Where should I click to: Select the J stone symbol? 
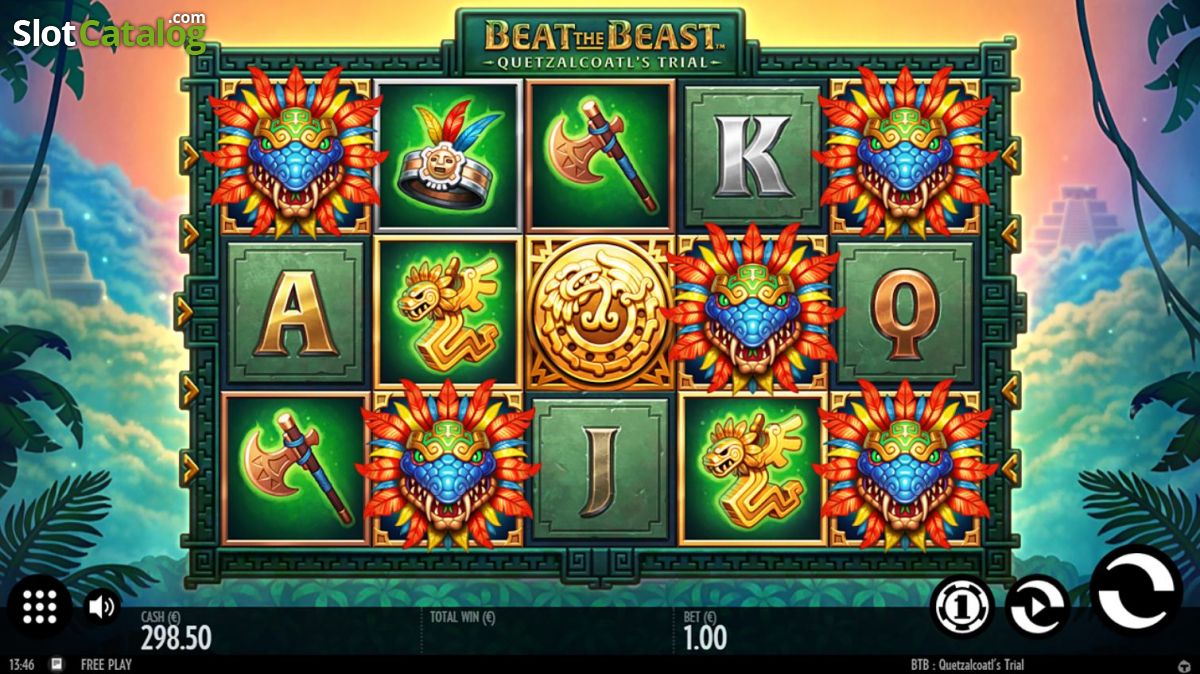[x=600, y=469]
